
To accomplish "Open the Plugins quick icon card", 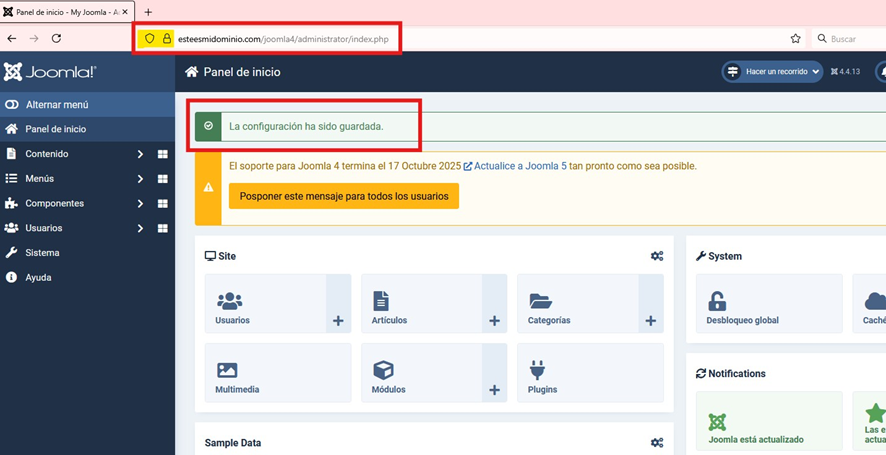I will (x=590, y=372).
